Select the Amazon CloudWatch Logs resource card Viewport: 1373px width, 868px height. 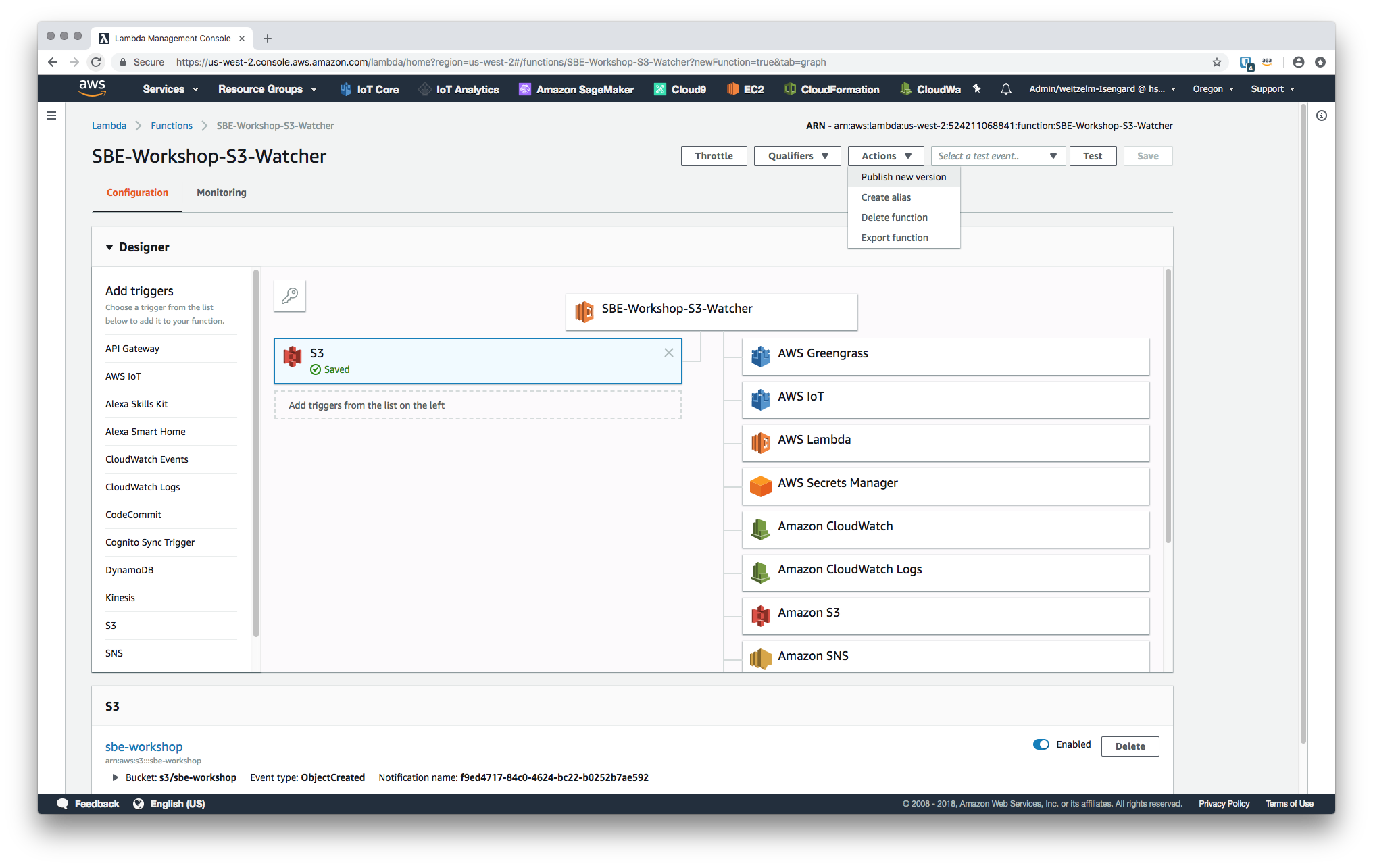point(945,572)
